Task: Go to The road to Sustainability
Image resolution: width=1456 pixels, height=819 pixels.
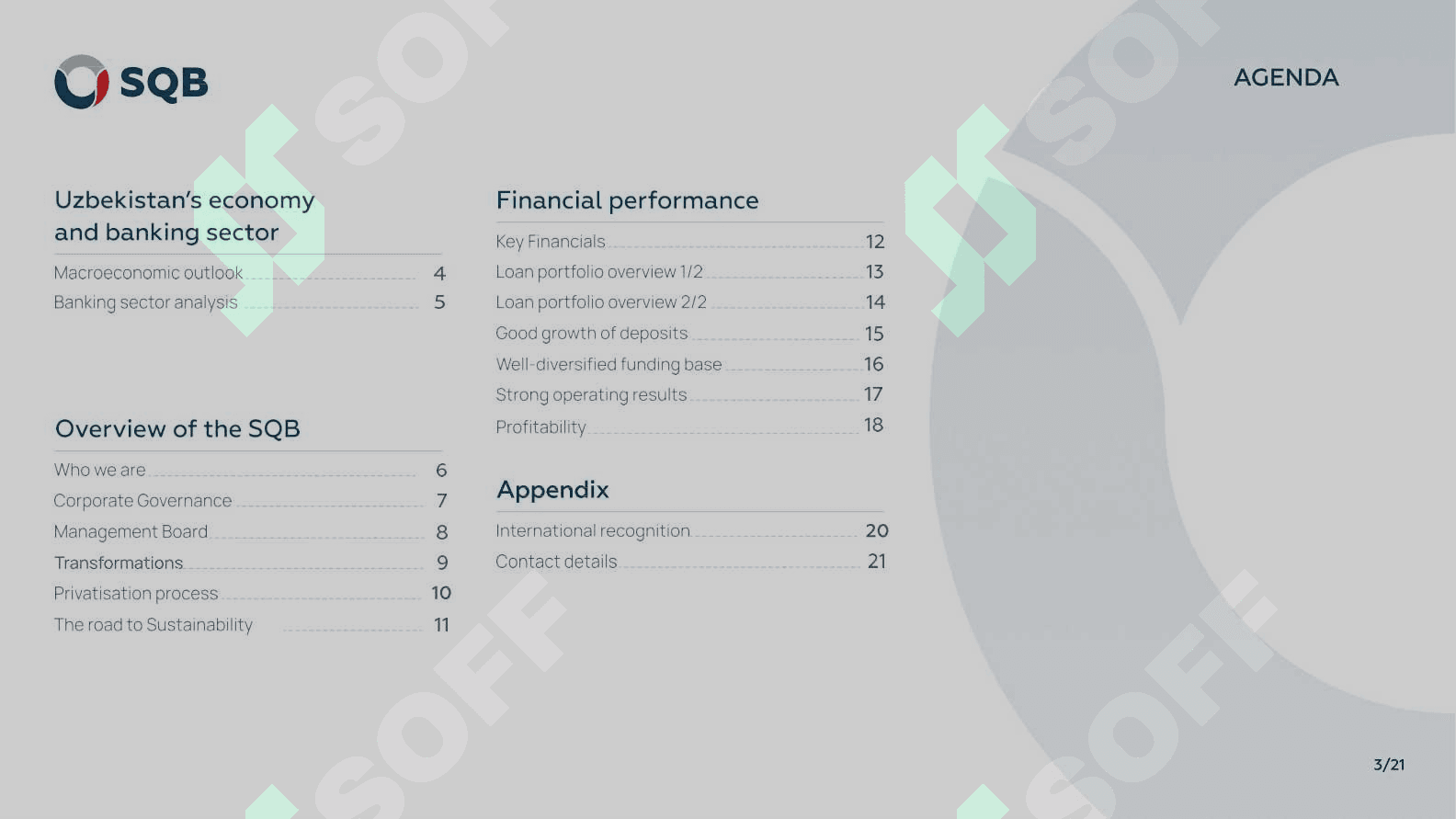Action: (153, 625)
